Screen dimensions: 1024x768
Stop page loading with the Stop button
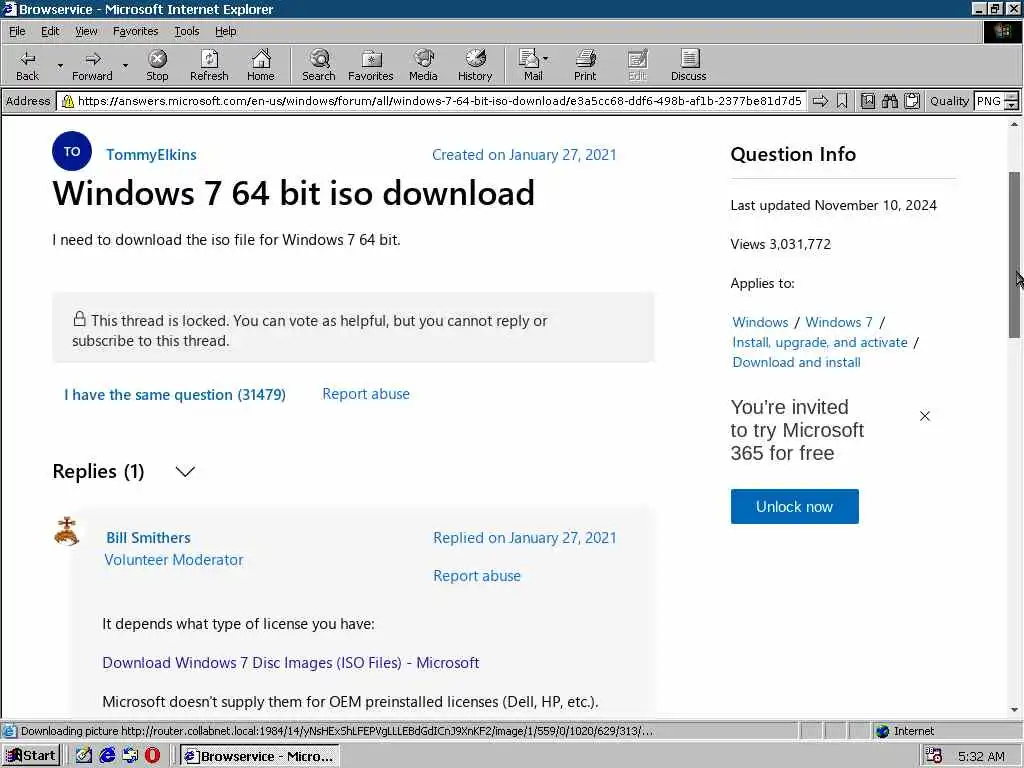click(157, 65)
